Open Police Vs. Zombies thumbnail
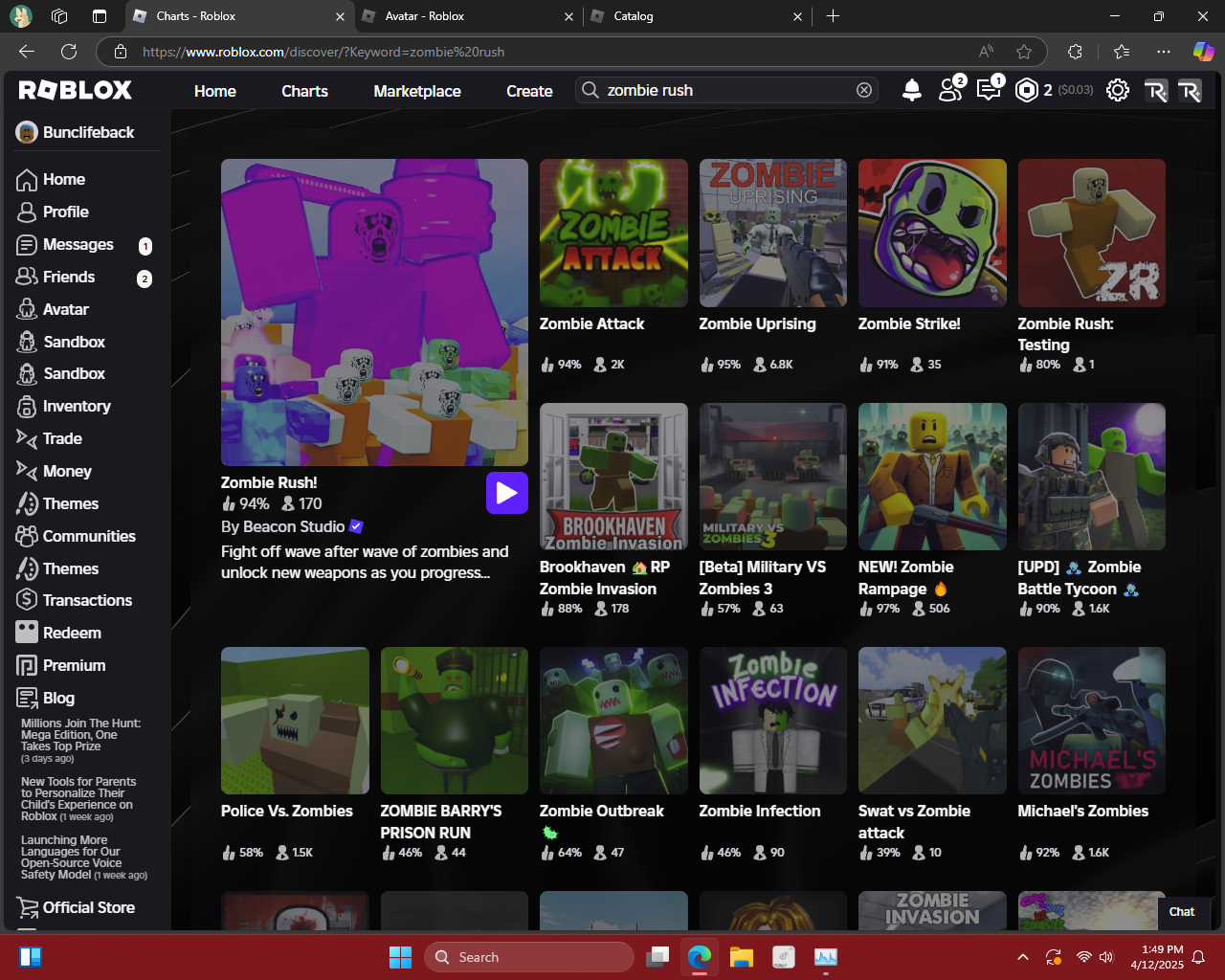 point(295,721)
